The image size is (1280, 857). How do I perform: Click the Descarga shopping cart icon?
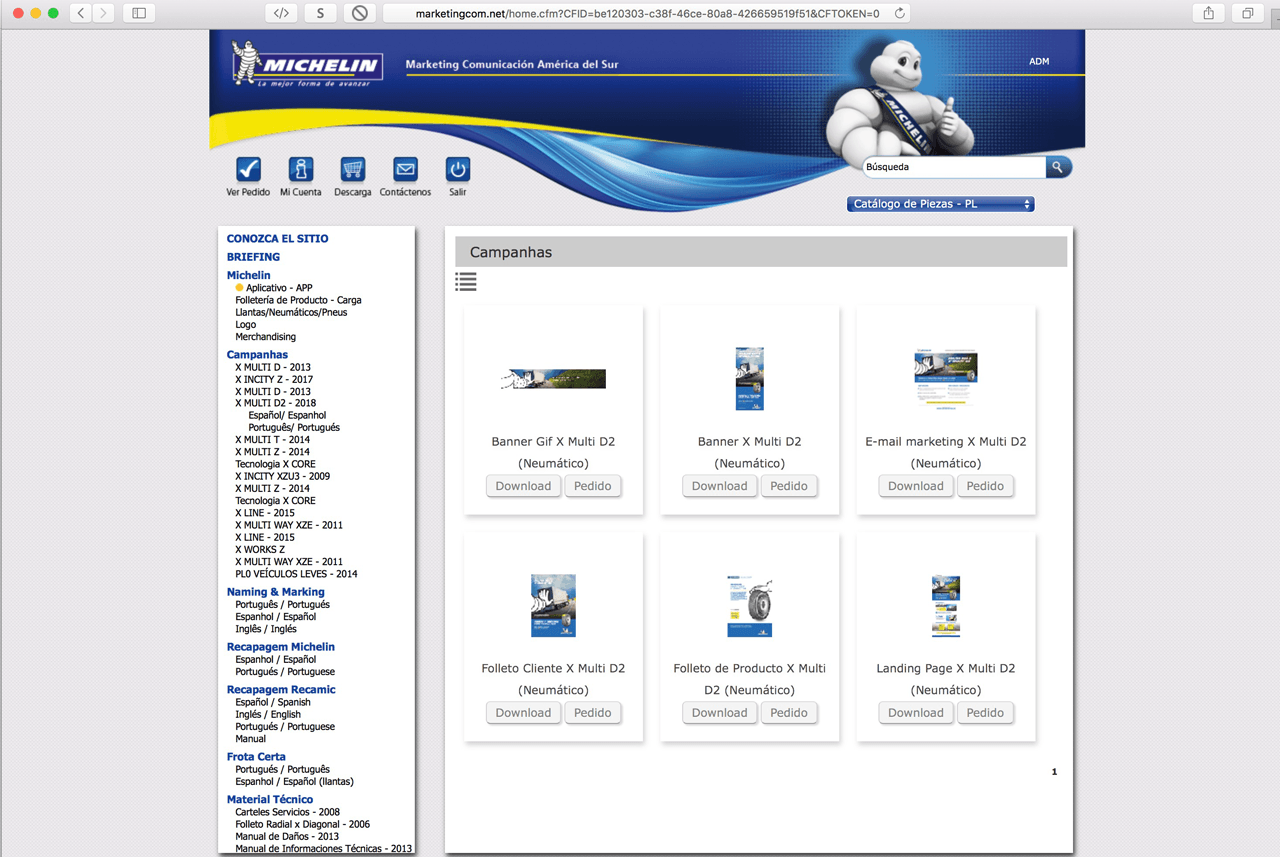pos(352,169)
